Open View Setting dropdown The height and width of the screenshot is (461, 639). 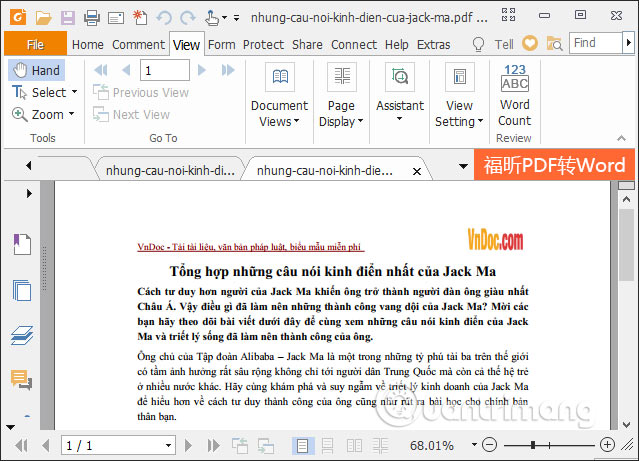[x=459, y=95]
